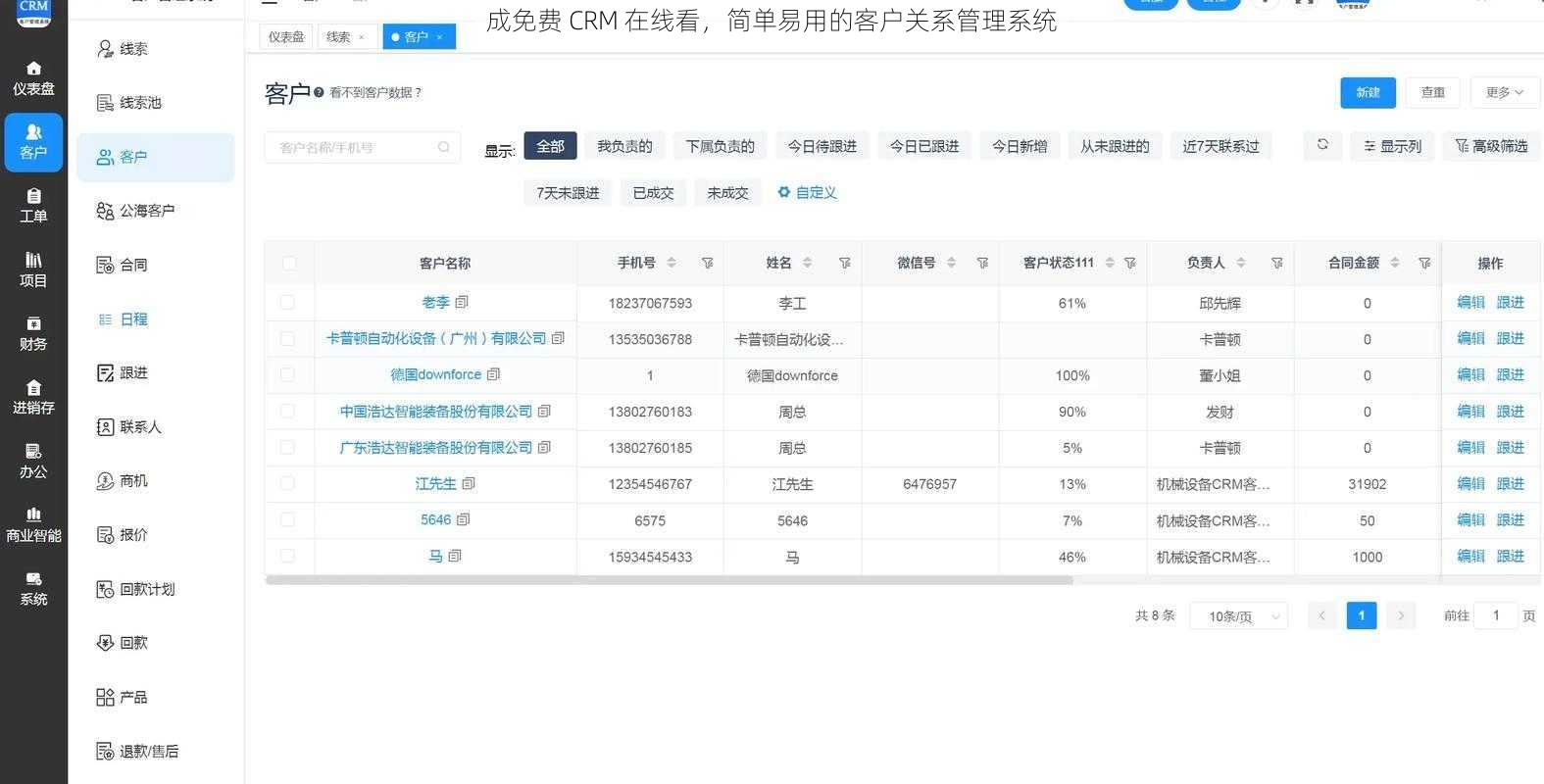Copy icon next to 江先生 name
This screenshot has height=784, width=1544.
[x=469, y=483]
